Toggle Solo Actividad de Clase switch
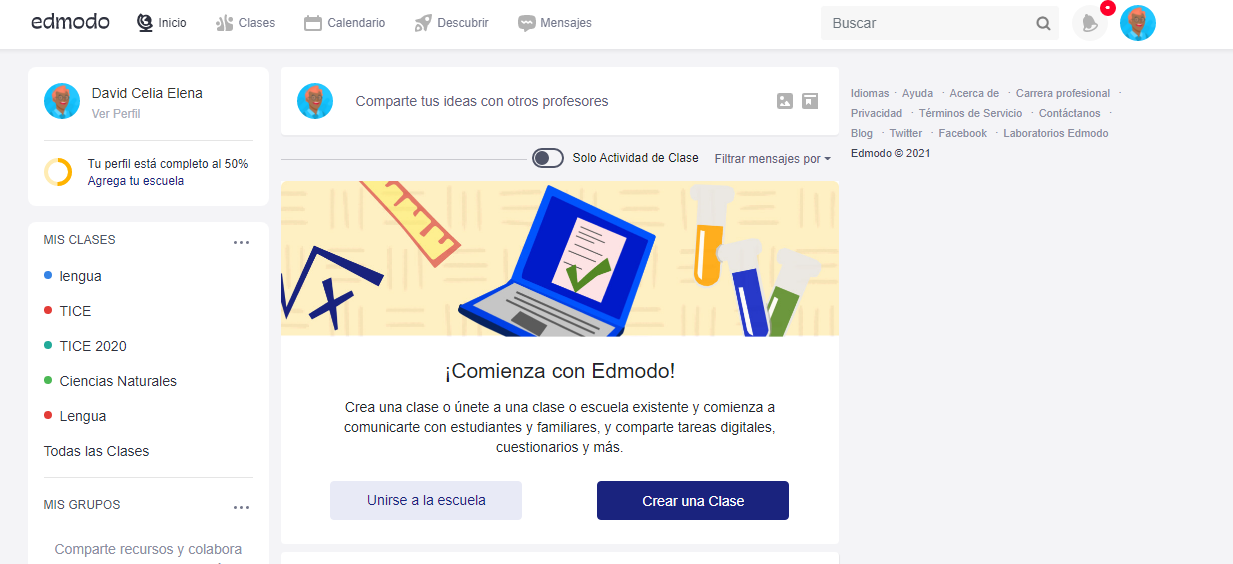1233x564 pixels. [x=547, y=158]
